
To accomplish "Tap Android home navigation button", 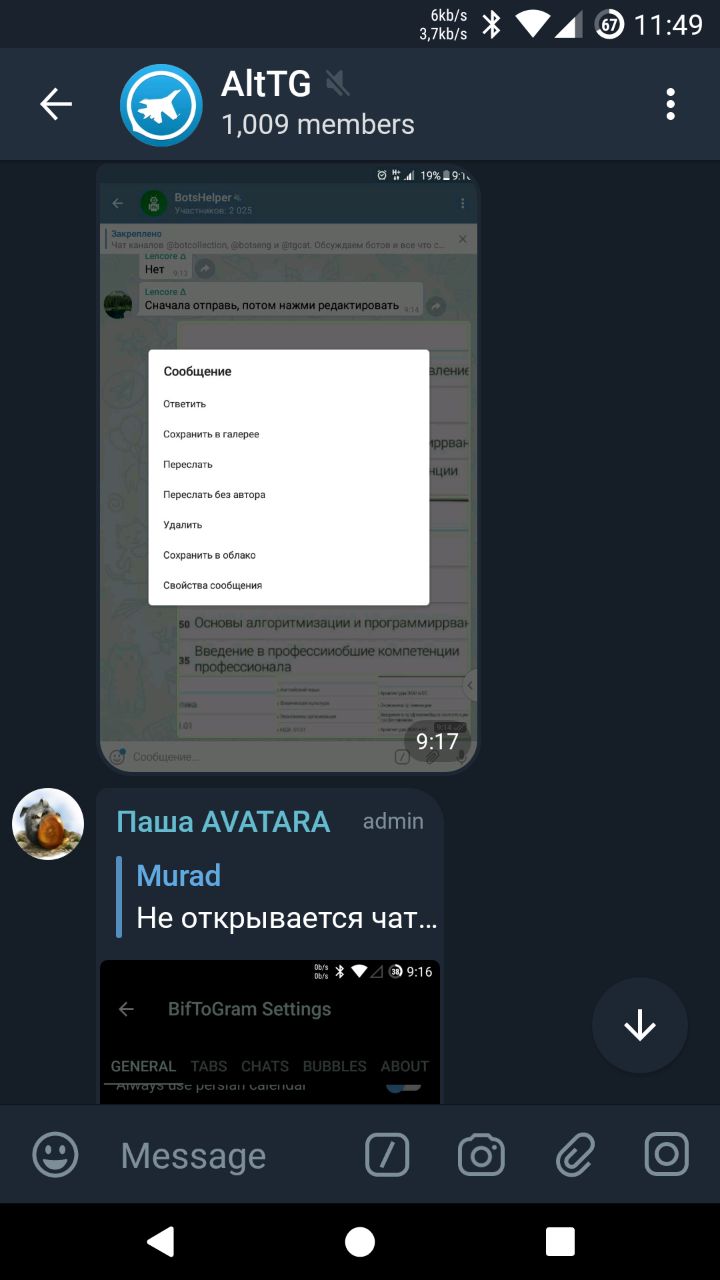I will click(360, 1241).
